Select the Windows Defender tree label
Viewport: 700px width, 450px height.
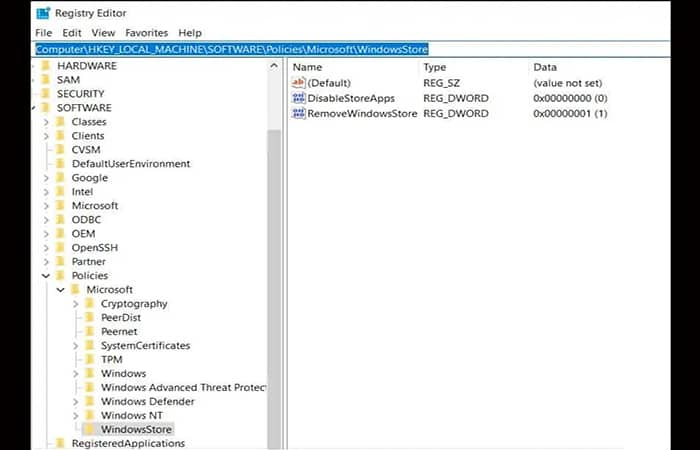pyautogui.click(x=147, y=401)
